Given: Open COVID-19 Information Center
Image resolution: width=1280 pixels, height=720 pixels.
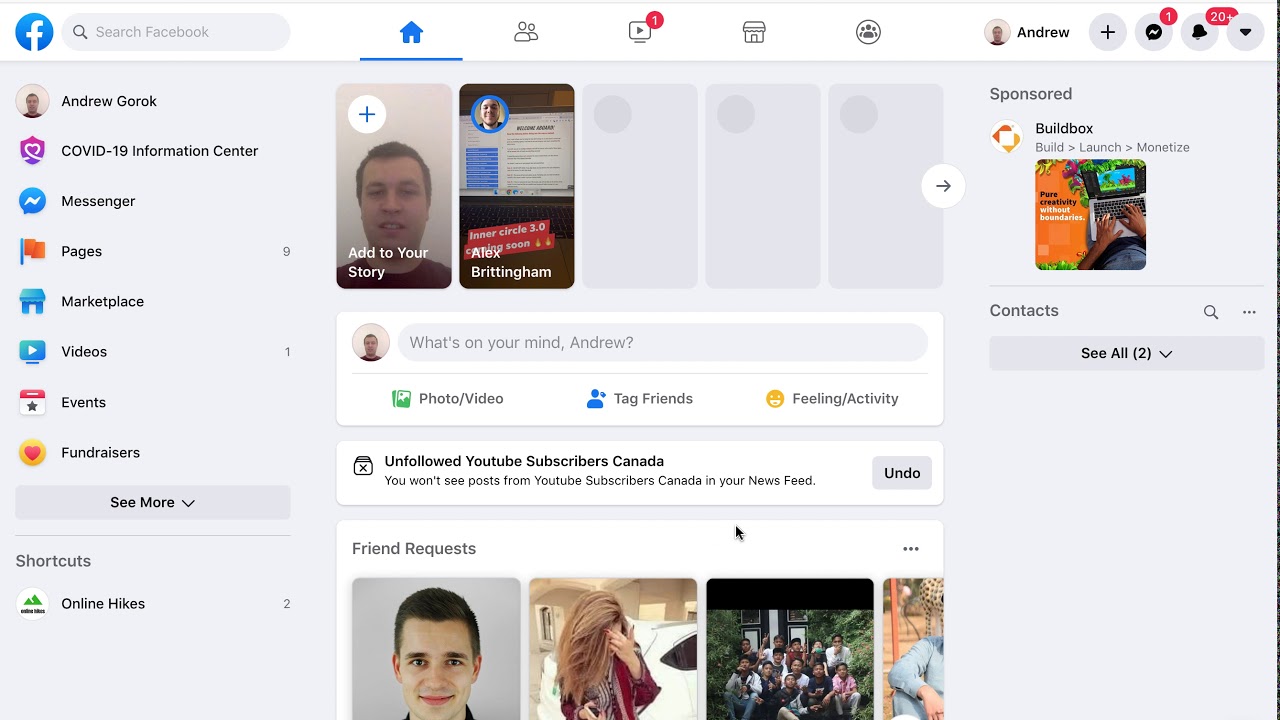Looking at the screenshot, I should tap(153, 151).
